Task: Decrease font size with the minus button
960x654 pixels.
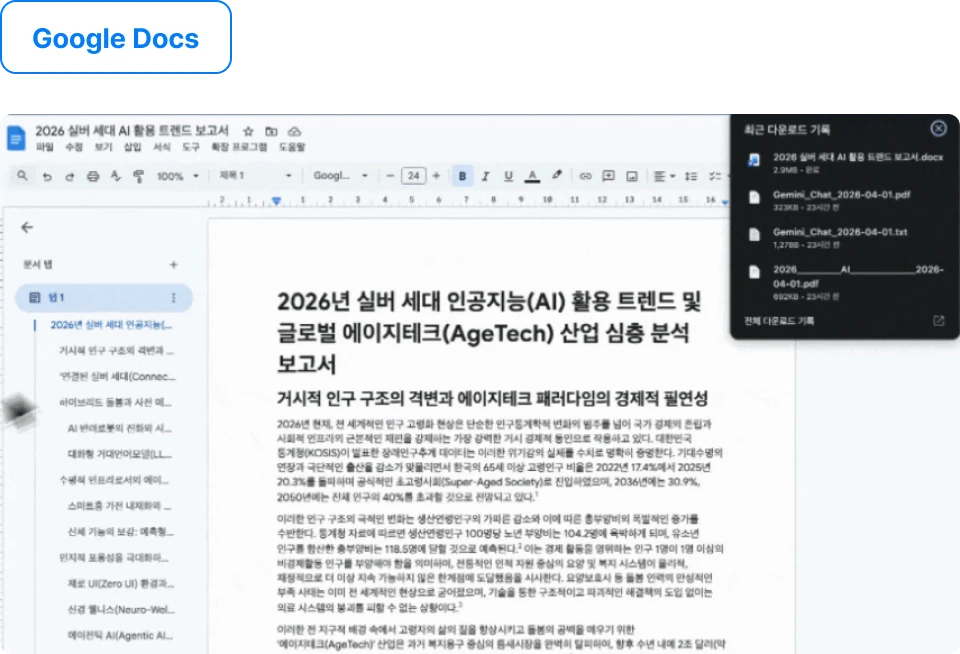Action: tap(390, 176)
